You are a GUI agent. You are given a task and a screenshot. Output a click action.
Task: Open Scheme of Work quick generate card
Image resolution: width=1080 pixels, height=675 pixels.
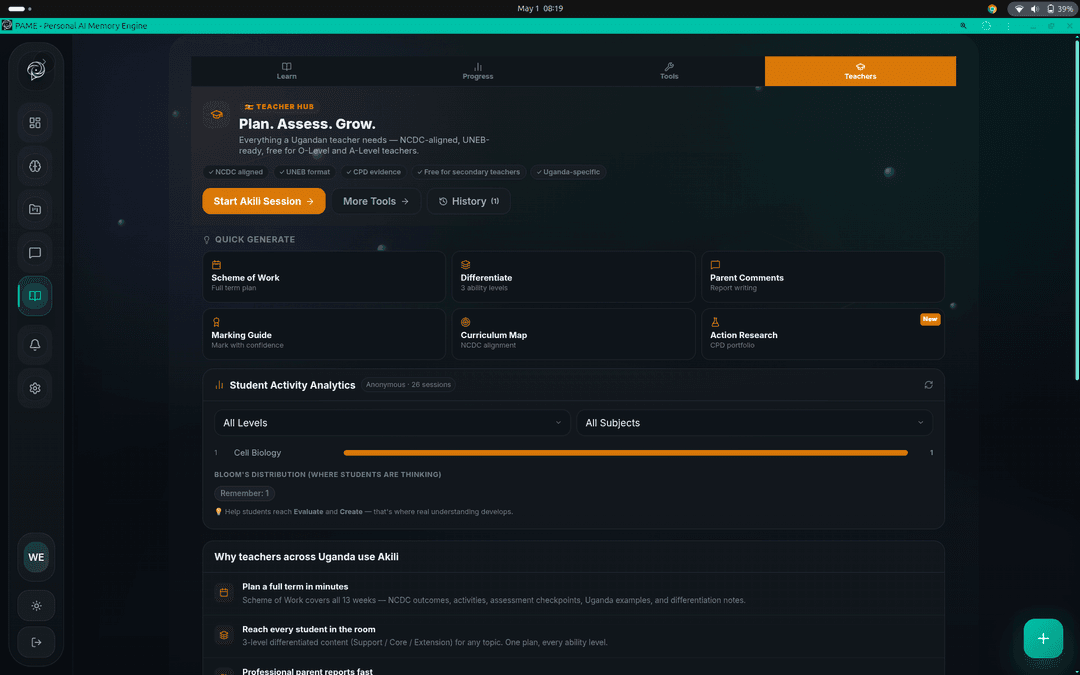tap(324, 276)
